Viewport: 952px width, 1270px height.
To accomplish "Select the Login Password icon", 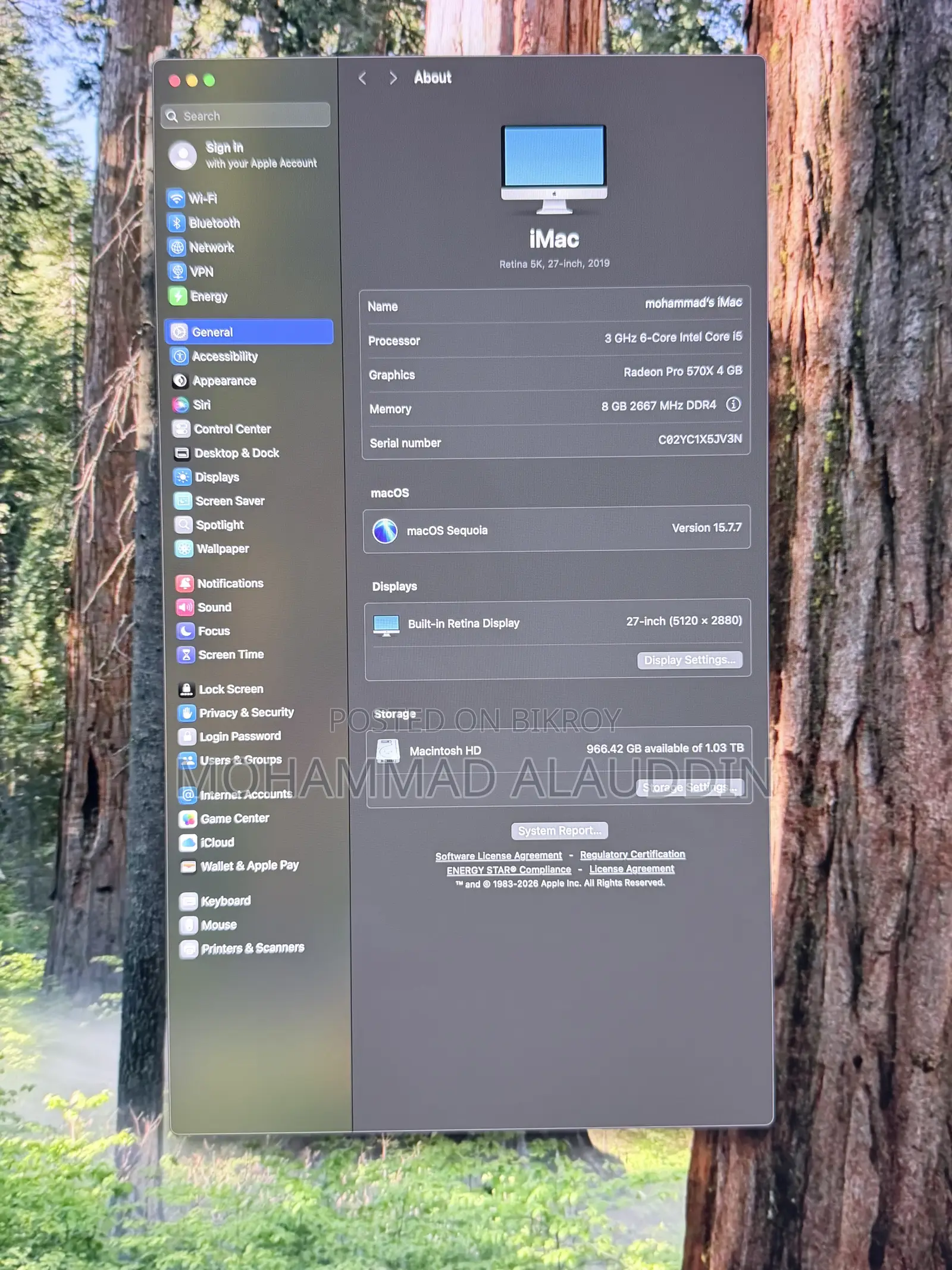I will pos(187,737).
